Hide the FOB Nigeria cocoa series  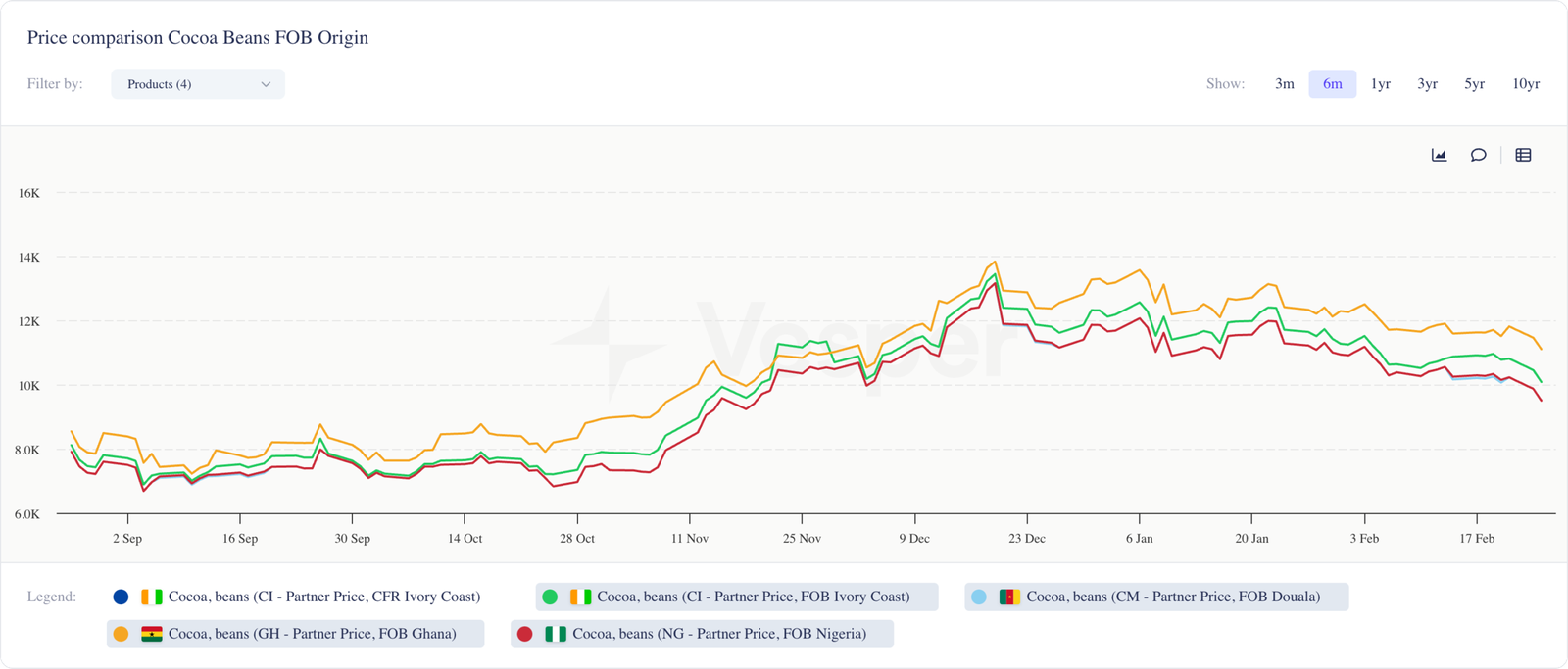[x=718, y=634]
